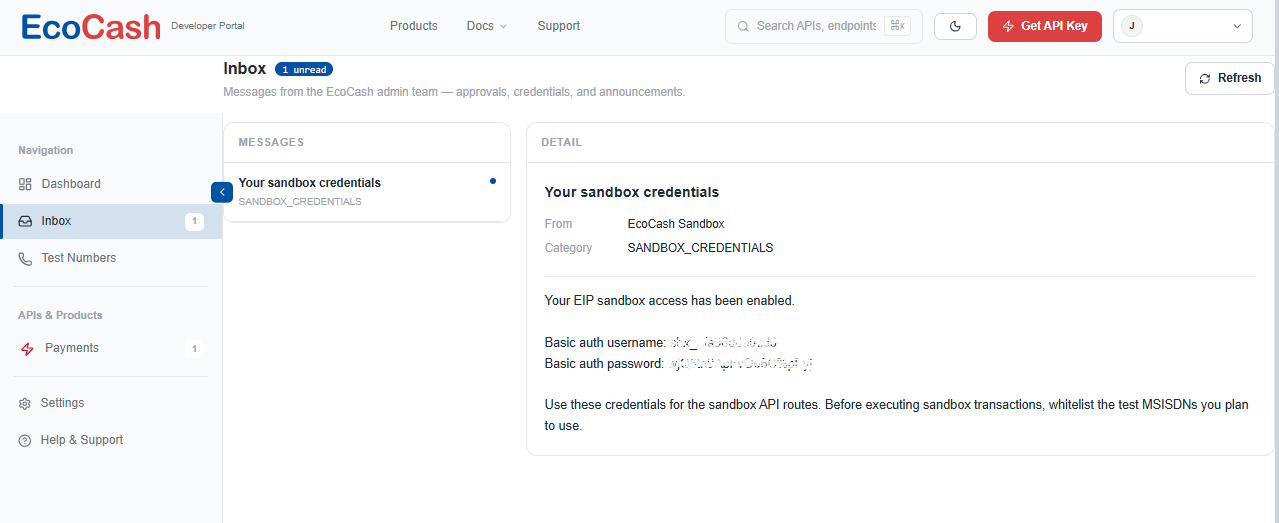Click detail title 'Your sandbox credentials'
This screenshot has width=1279, height=523.
click(x=632, y=192)
